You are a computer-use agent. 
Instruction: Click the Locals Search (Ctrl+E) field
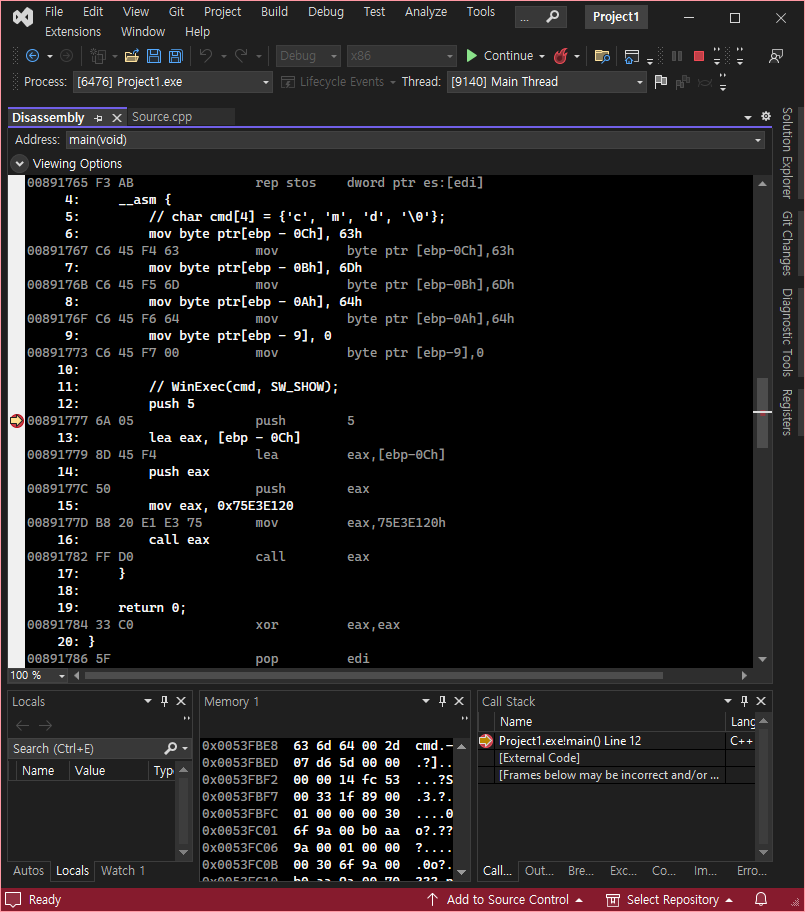point(87,749)
